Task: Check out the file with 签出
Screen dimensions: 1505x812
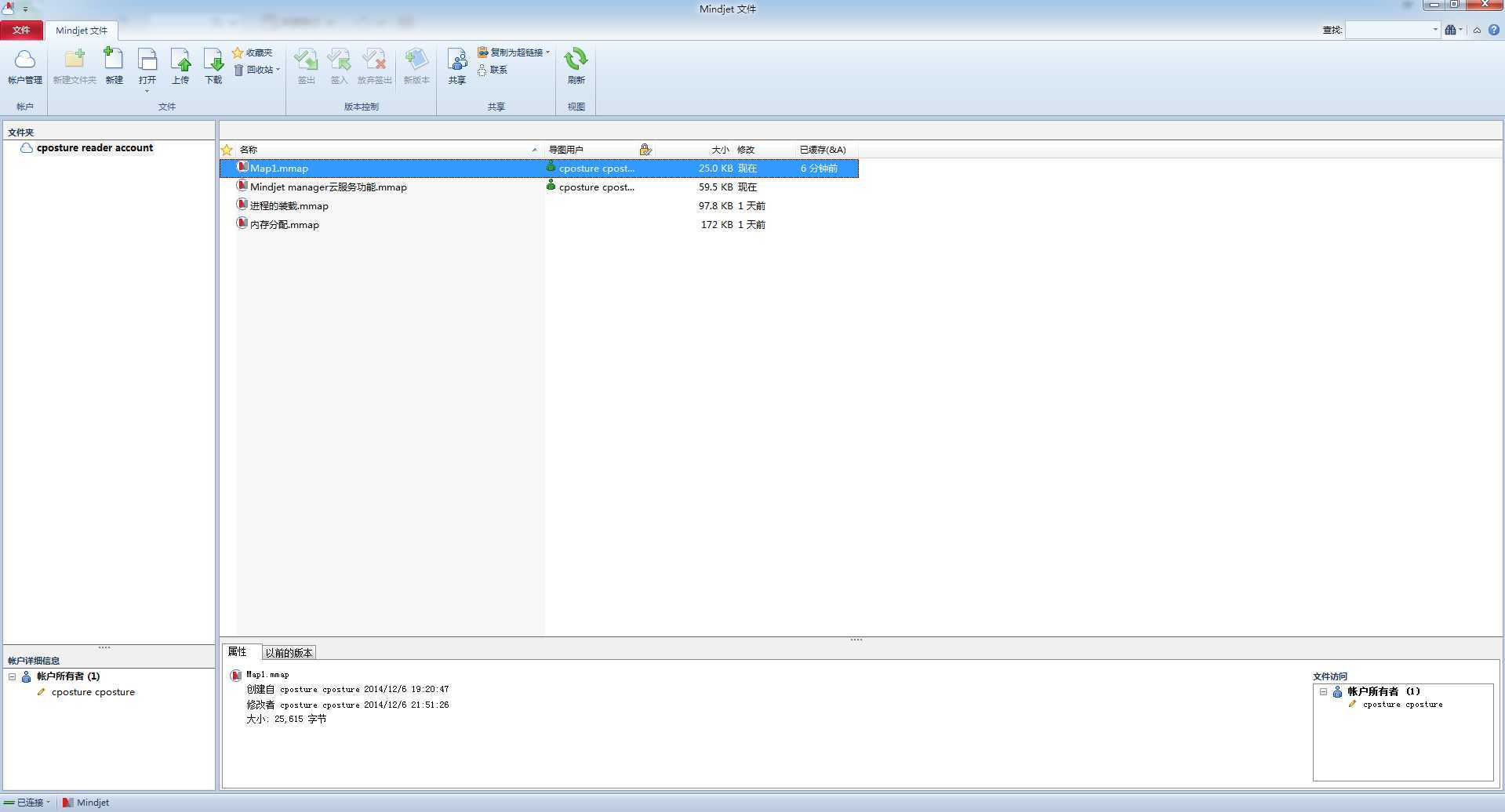Action: pyautogui.click(x=306, y=67)
